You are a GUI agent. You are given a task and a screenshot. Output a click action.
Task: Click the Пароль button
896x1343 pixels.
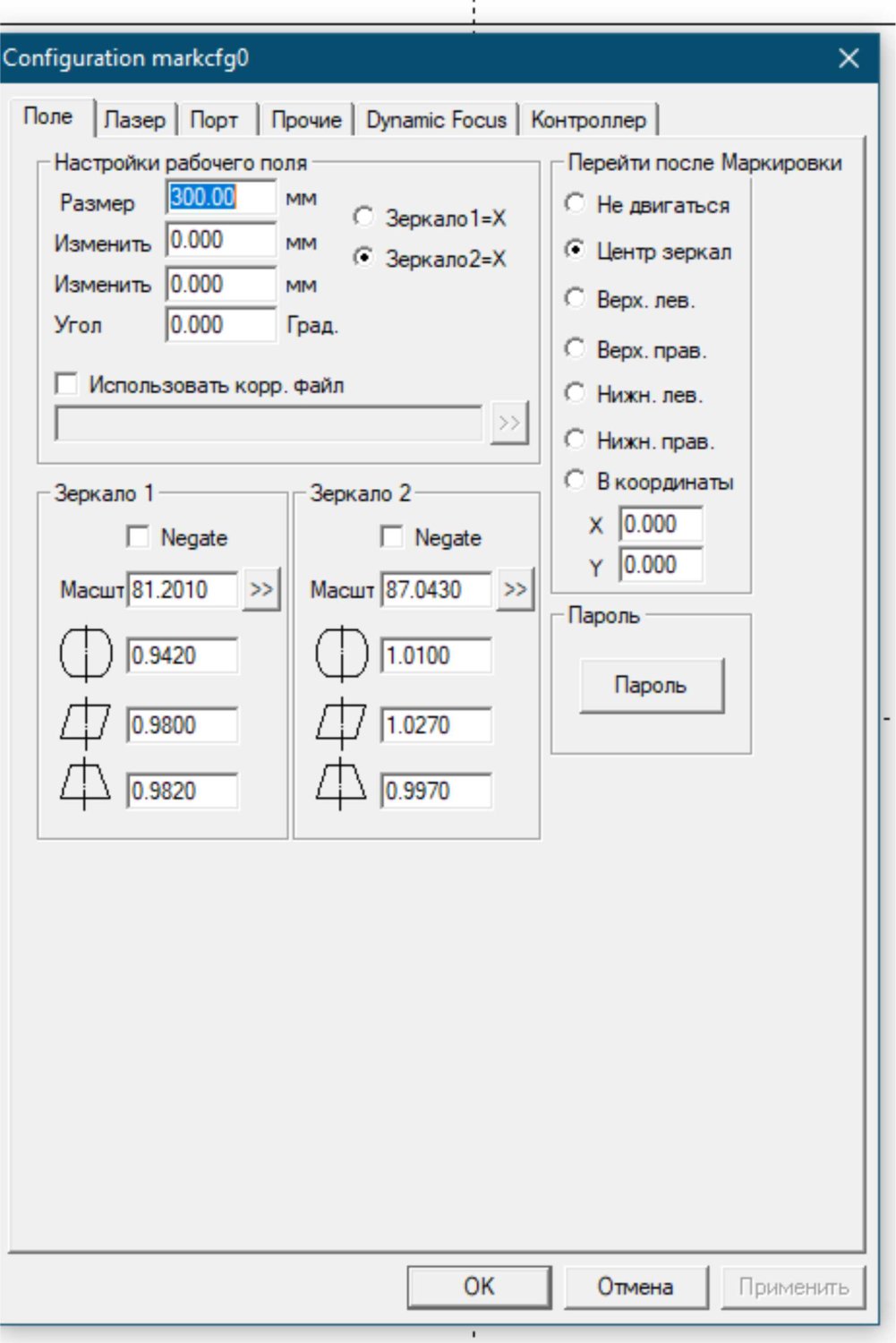[651, 686]
